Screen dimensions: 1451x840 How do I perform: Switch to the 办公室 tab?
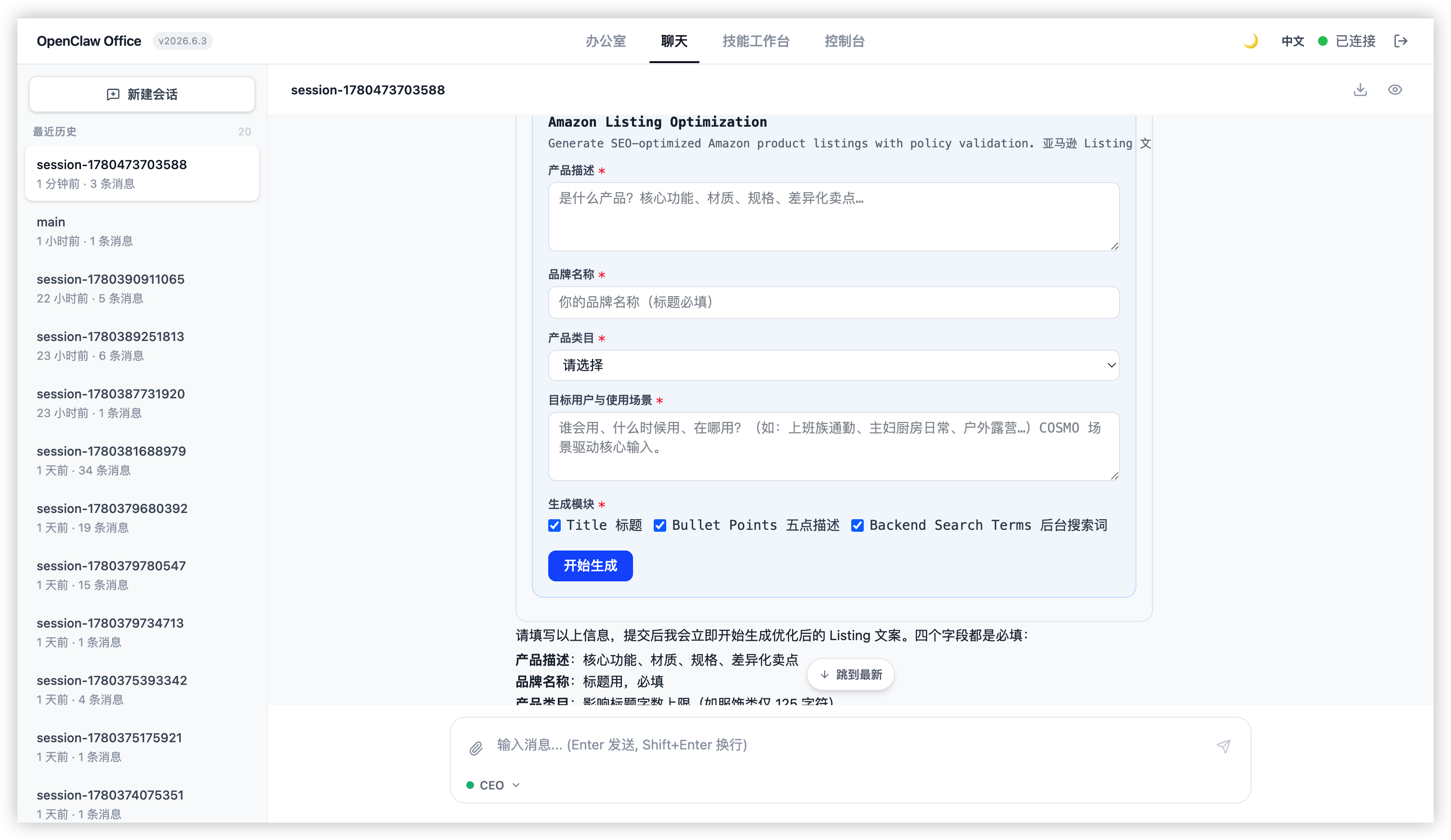point(605,41)
